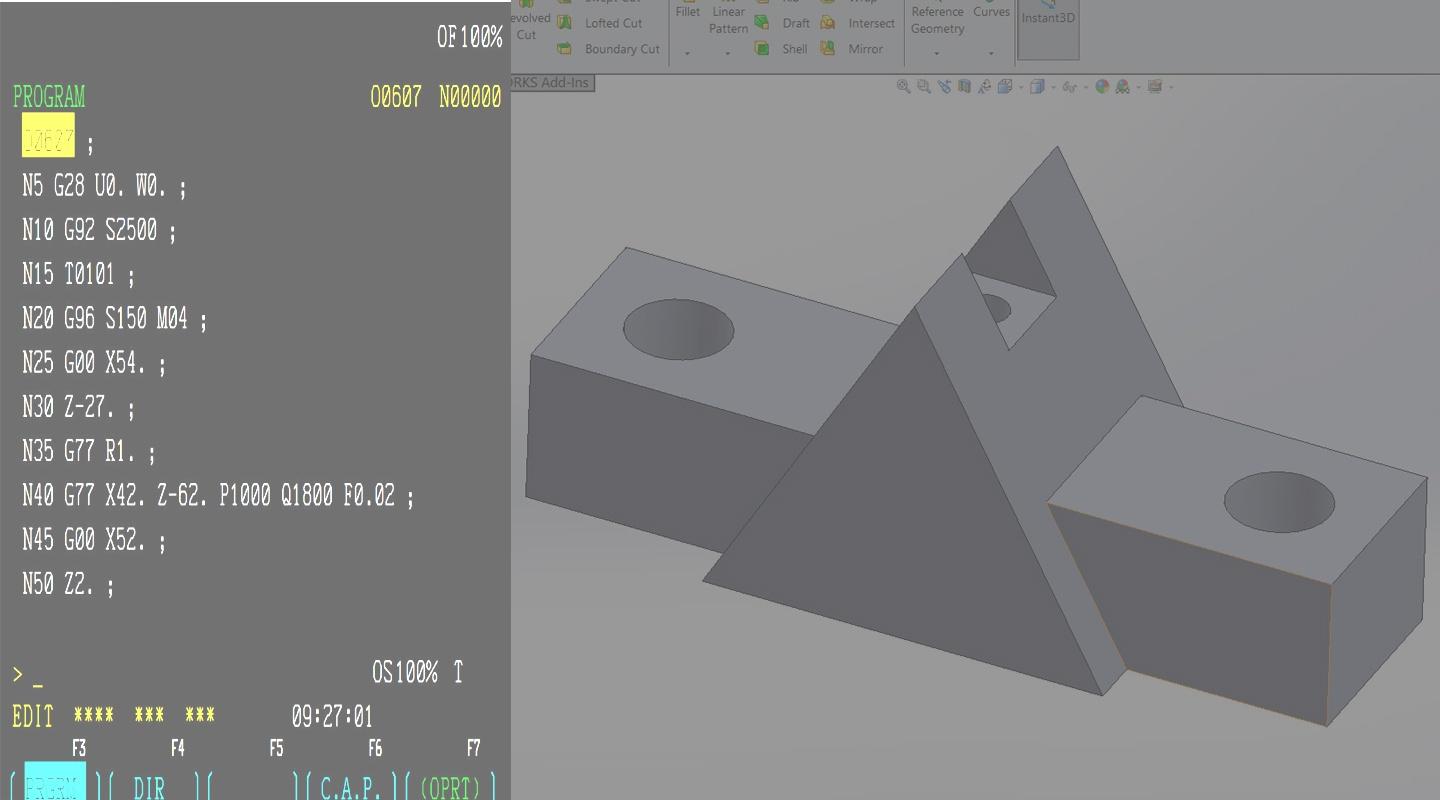Click the Previous View icon

(944, 87)
